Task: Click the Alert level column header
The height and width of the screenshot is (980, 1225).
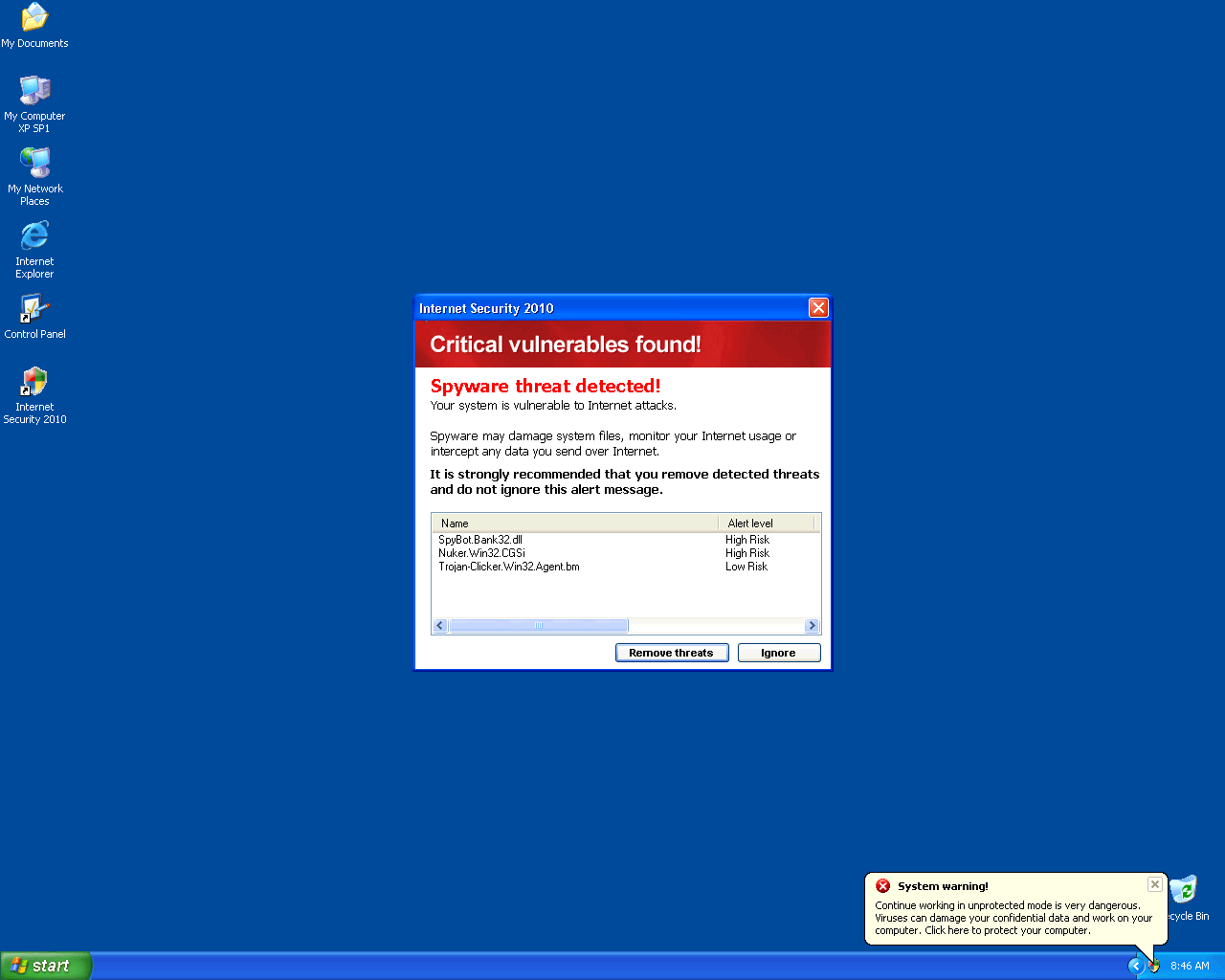Action: pos(765,523)
